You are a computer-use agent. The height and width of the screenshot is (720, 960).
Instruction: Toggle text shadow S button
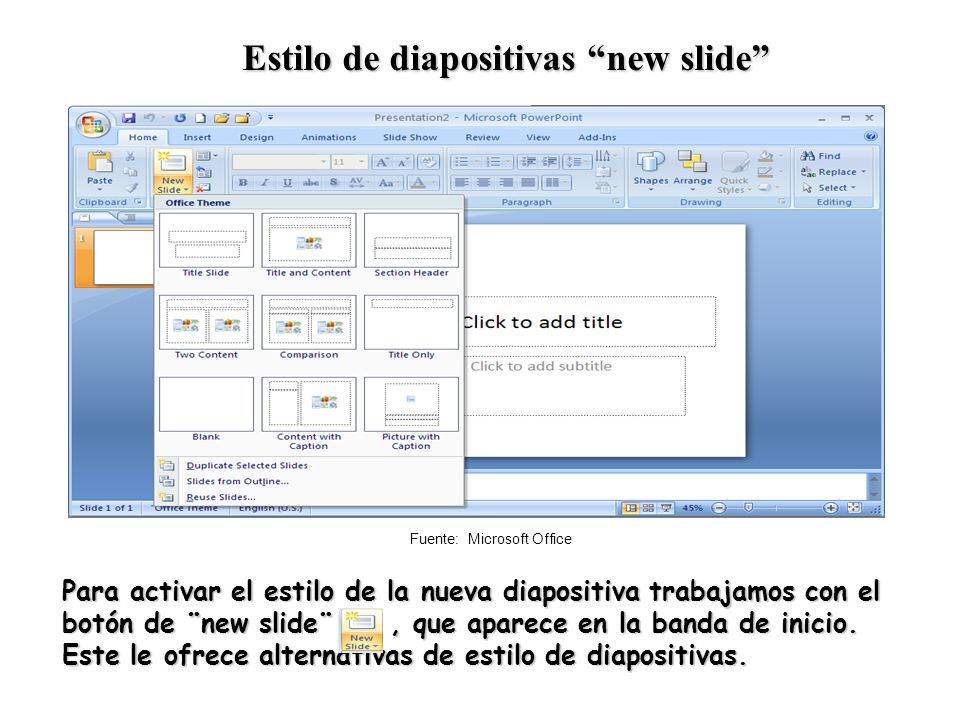pyautogui.click(x=334, y=182)
